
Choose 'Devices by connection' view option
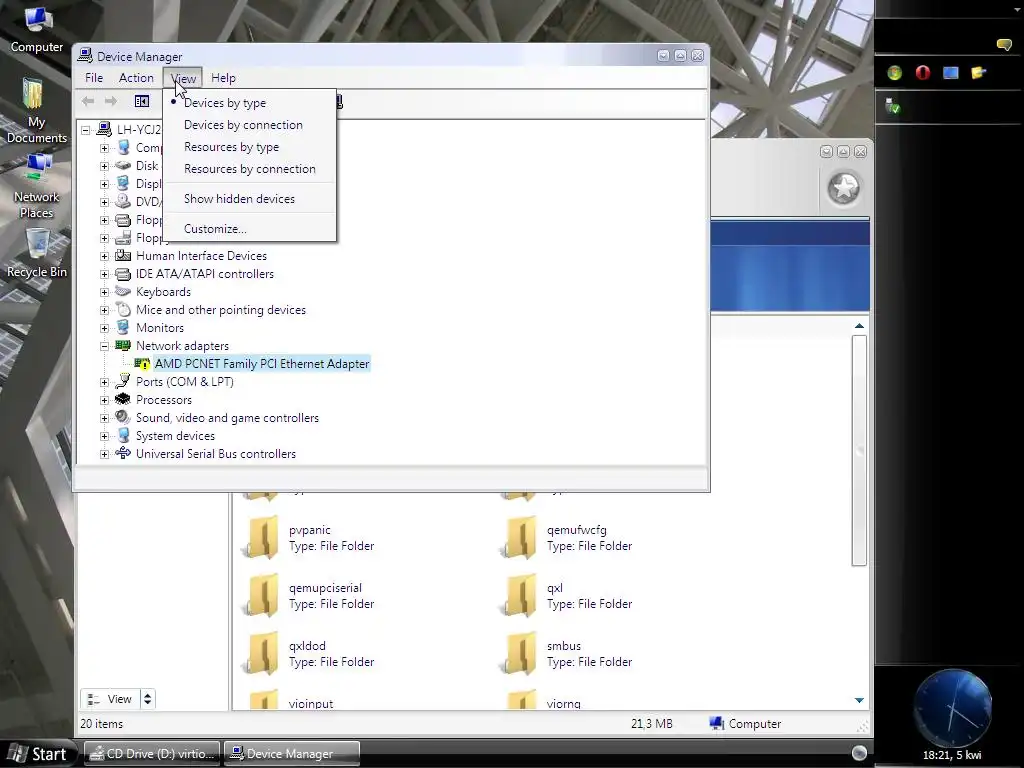(243, 125)
